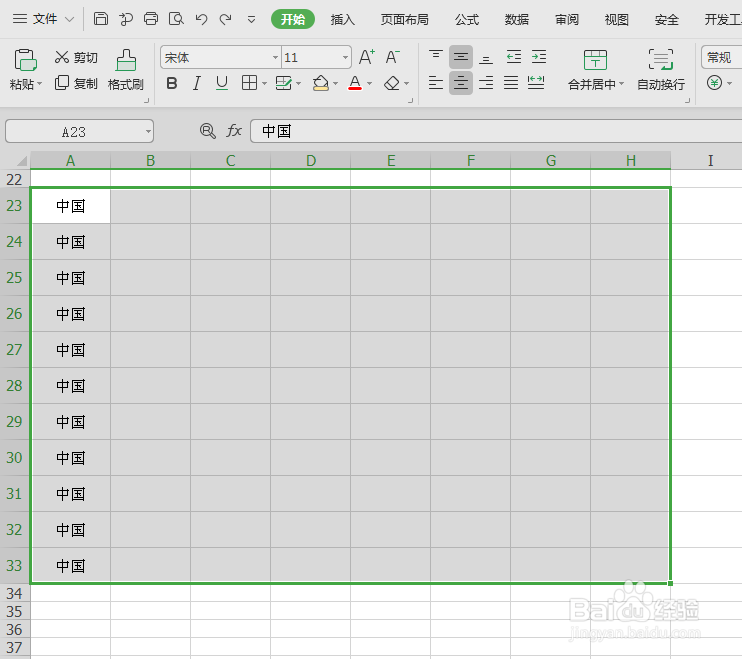Align text left
This screenshot has height=659, width=742.
click(x=436, y=83)
